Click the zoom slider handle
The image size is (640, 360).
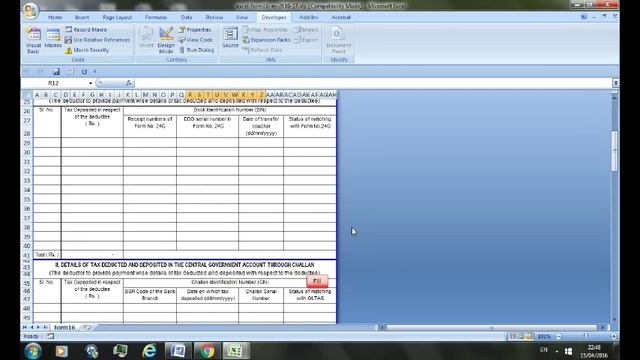[x=586, y=336]
